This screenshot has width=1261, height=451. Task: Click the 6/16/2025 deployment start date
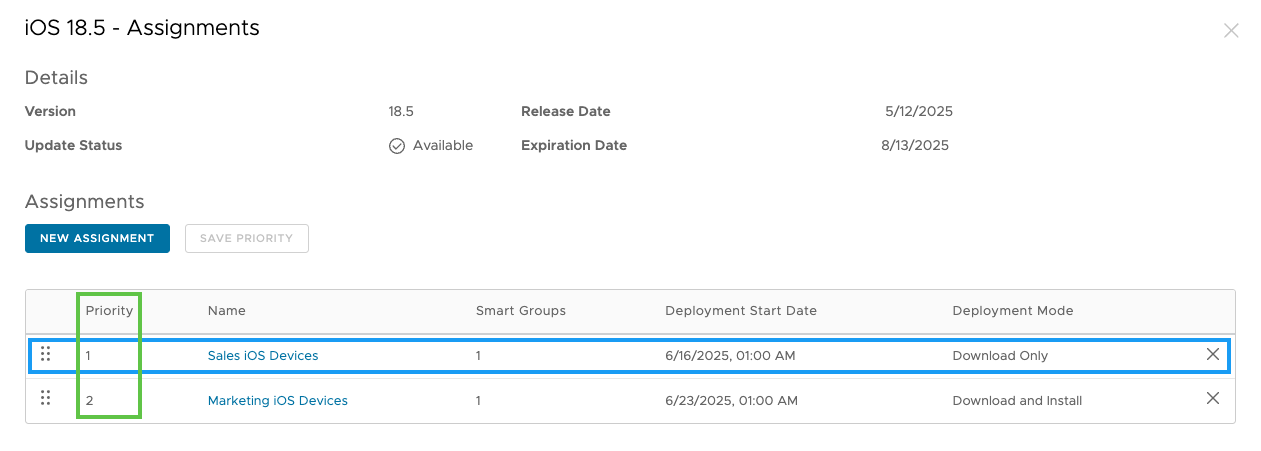click(x=730, y=355)
